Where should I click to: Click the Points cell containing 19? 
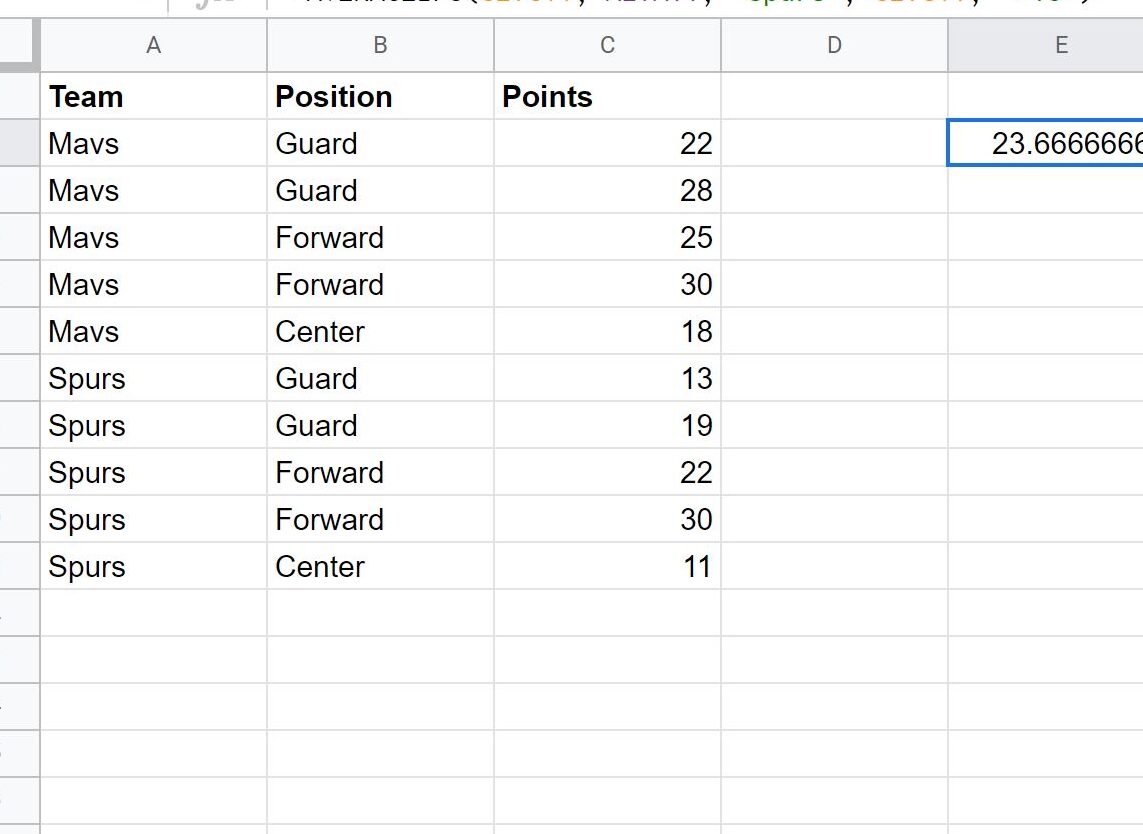click(x=607, y=426)
